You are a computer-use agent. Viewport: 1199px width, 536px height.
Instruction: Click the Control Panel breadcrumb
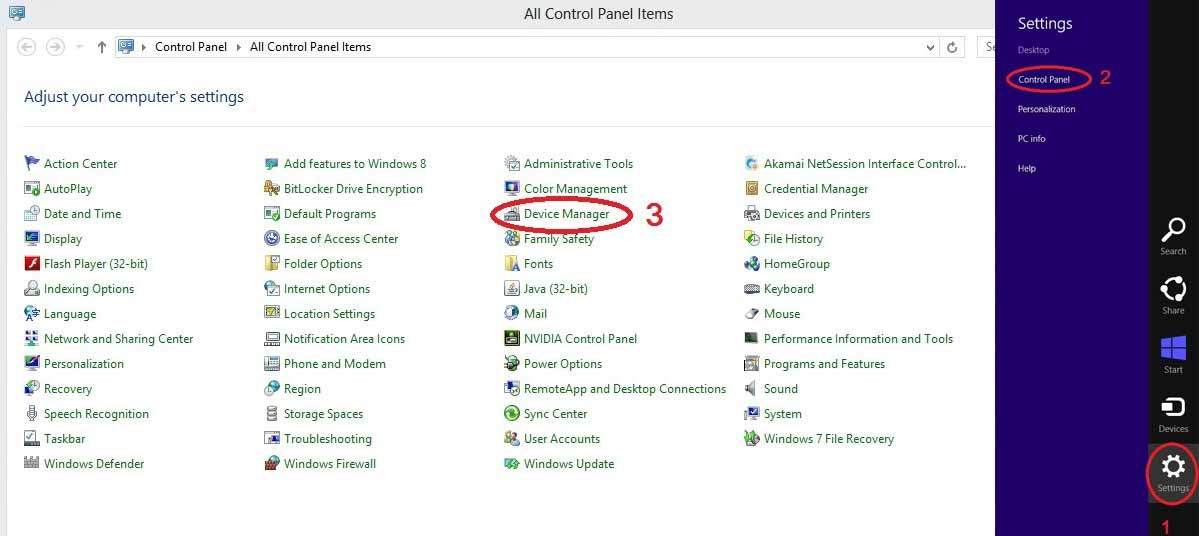pyautogui.click(x=191, y=47)
